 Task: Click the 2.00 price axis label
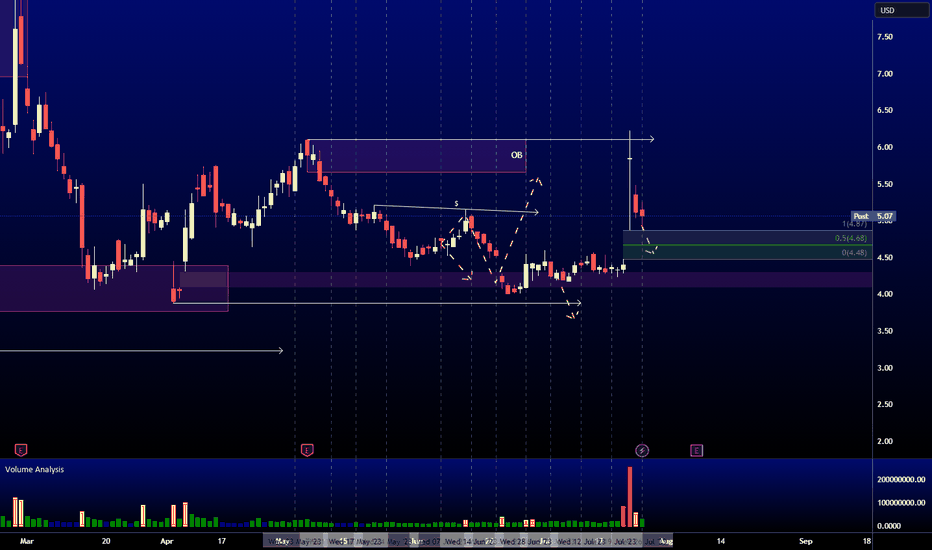[885, 441]
